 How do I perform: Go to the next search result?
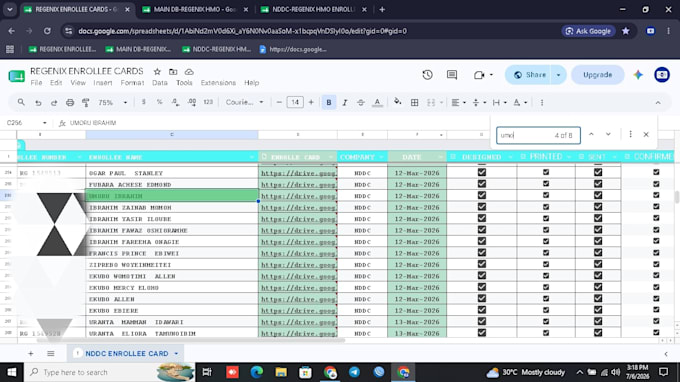click(608, 135)
